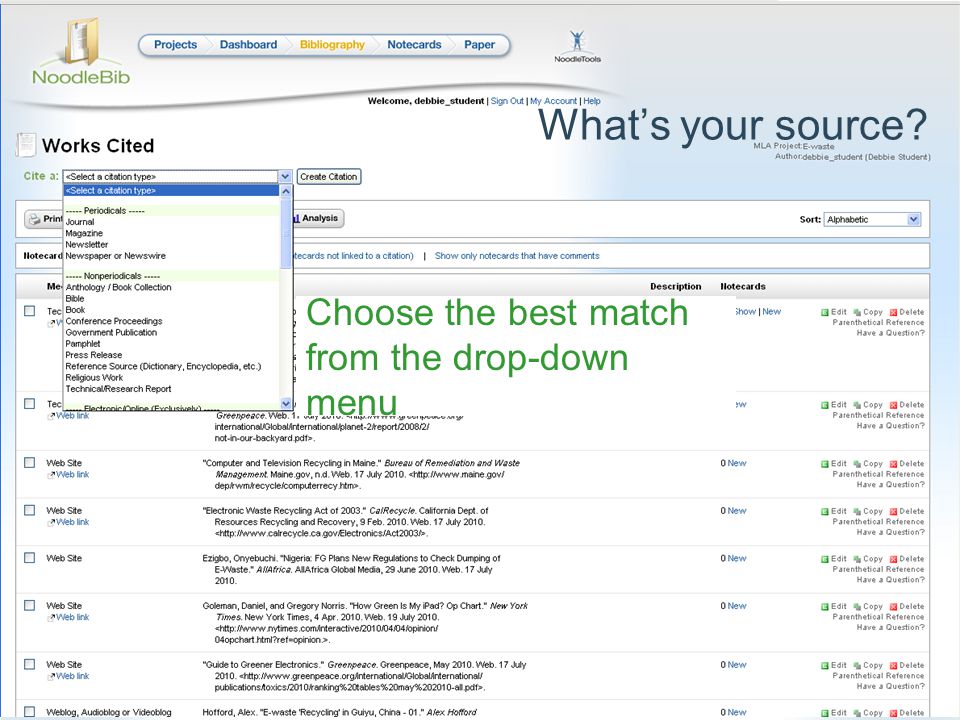Select the Ezigbo Nigeria citation checkbox
Viewport: 960px width, 720px height.
[x=29, y=558]
